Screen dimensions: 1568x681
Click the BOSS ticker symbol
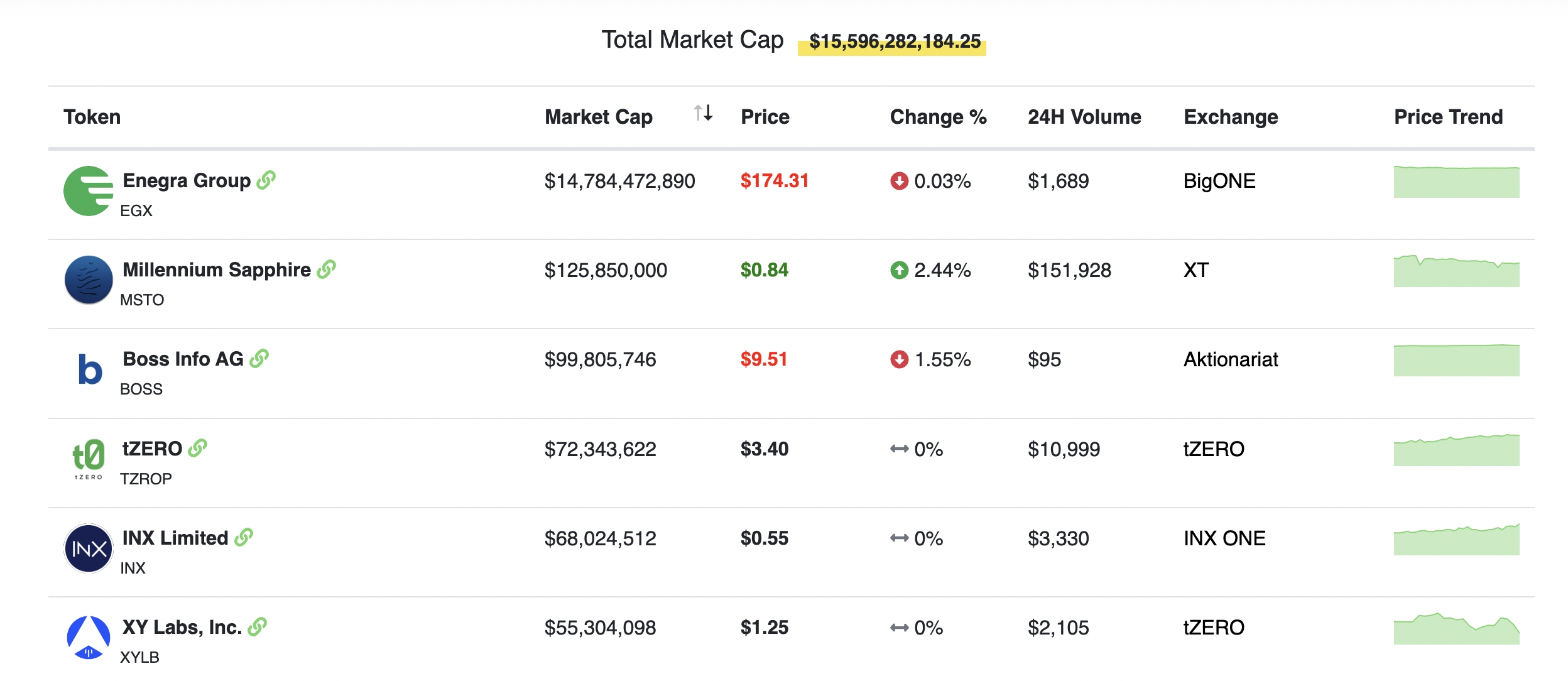(141, 389)
